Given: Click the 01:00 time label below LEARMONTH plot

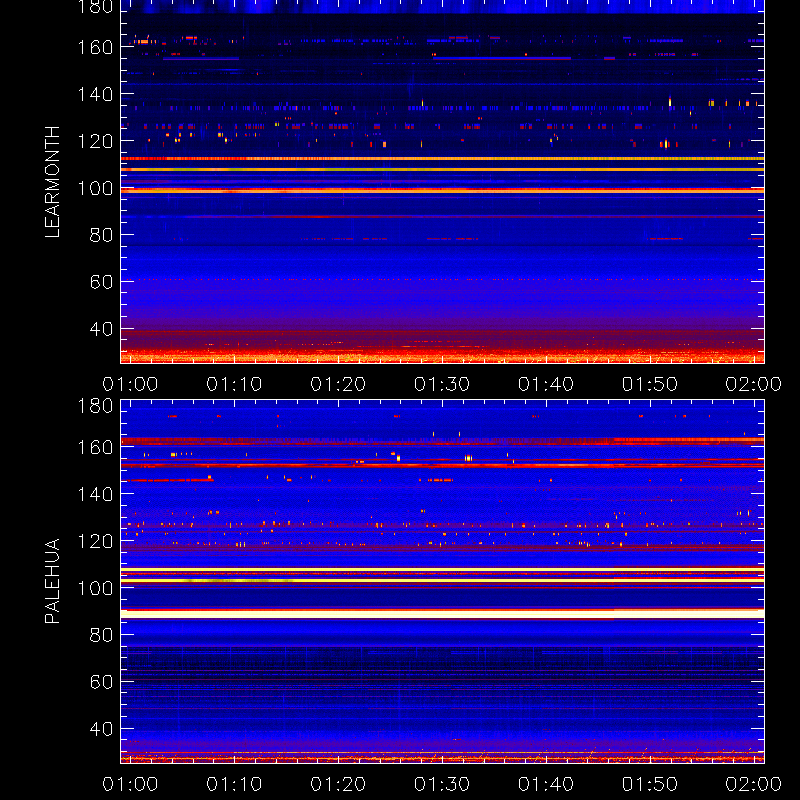Looking at the screenshot, I should pyautogui.click(x=130, y=384).
